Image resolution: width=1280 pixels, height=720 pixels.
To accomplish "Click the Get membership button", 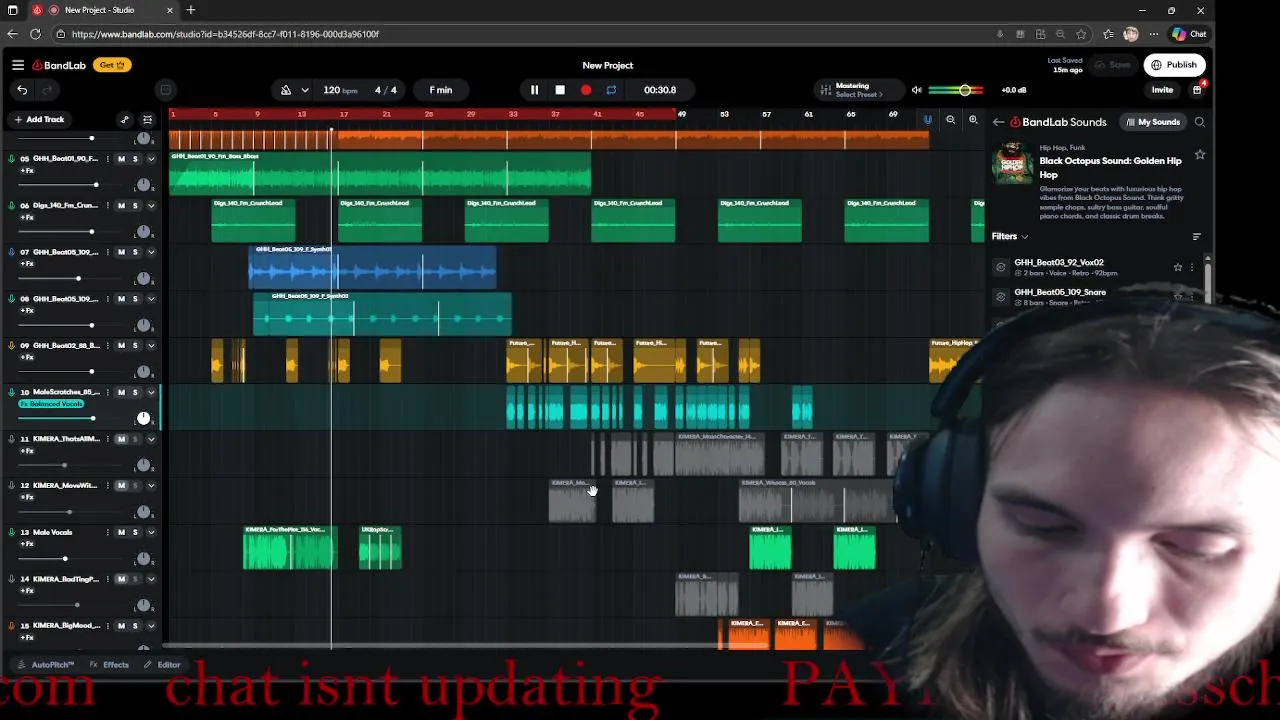I will coord(111,65).
